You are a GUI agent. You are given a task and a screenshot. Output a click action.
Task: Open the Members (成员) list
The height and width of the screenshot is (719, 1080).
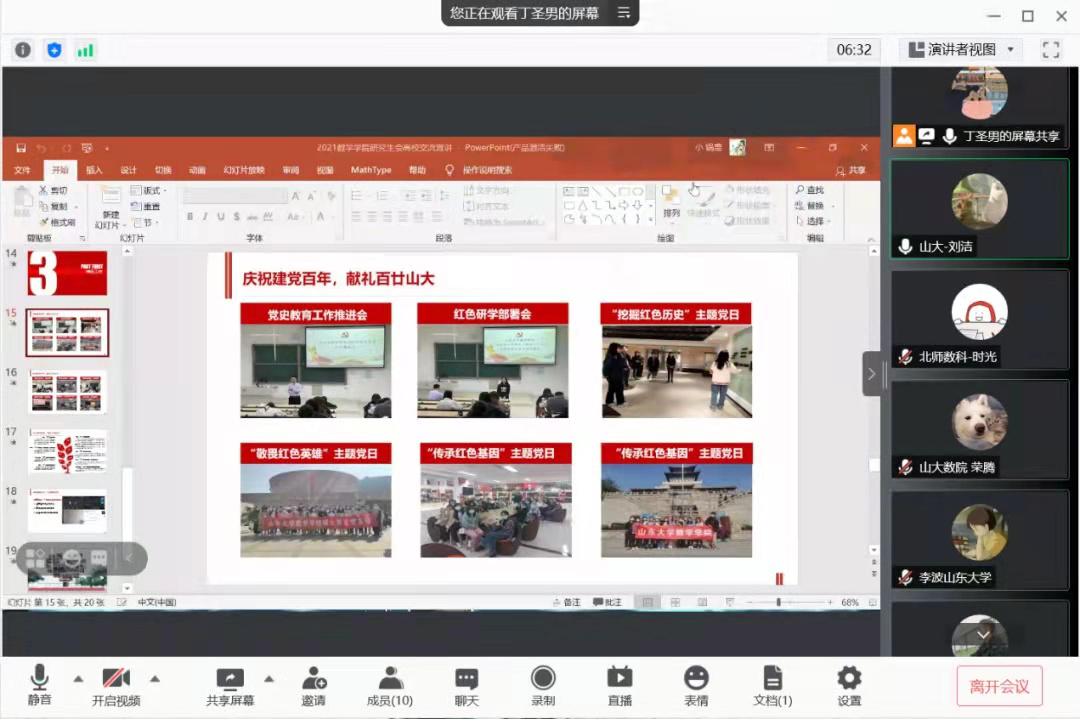(390, 685)
